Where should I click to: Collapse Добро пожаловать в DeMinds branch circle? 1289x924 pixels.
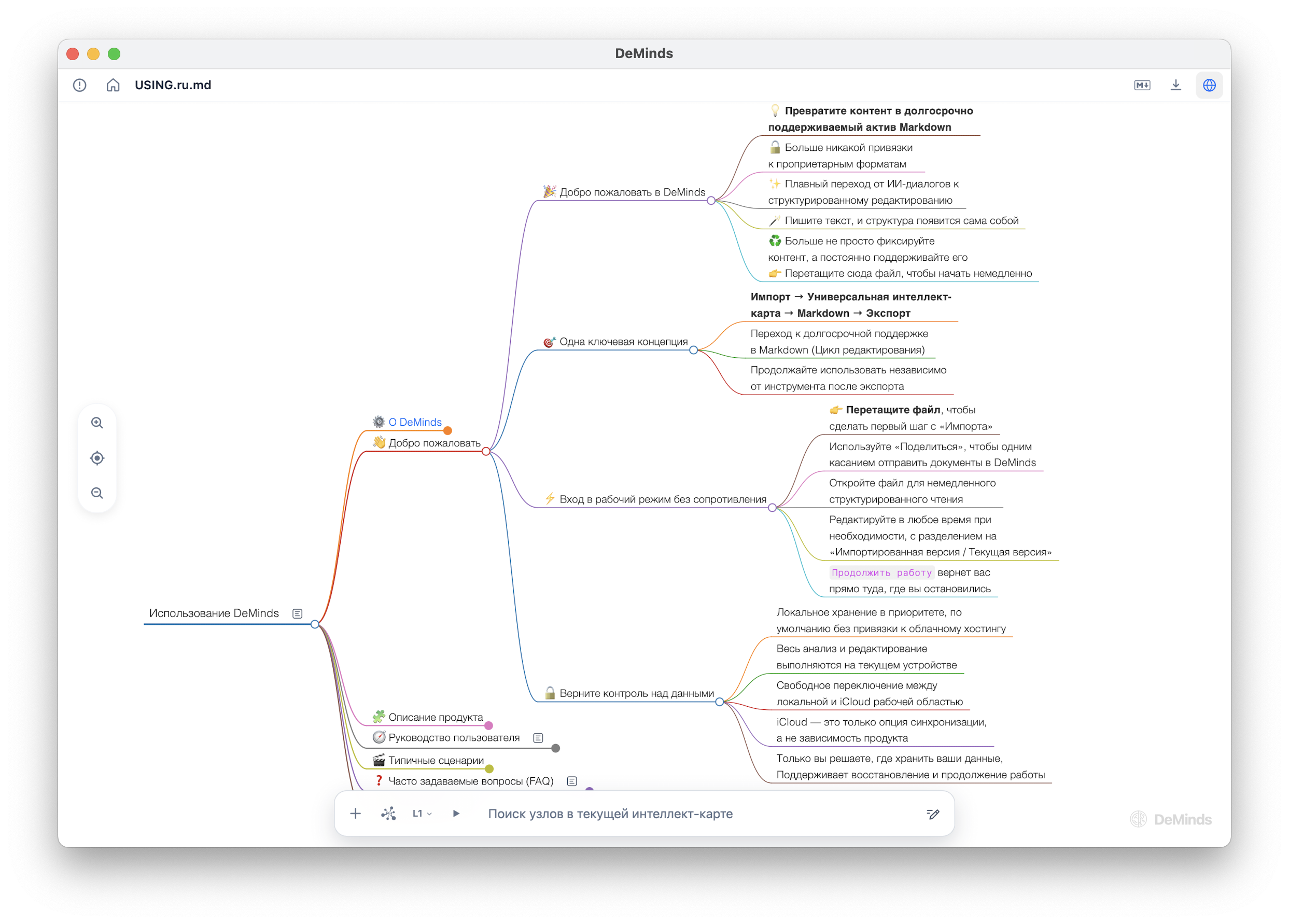tap(711, 201)
